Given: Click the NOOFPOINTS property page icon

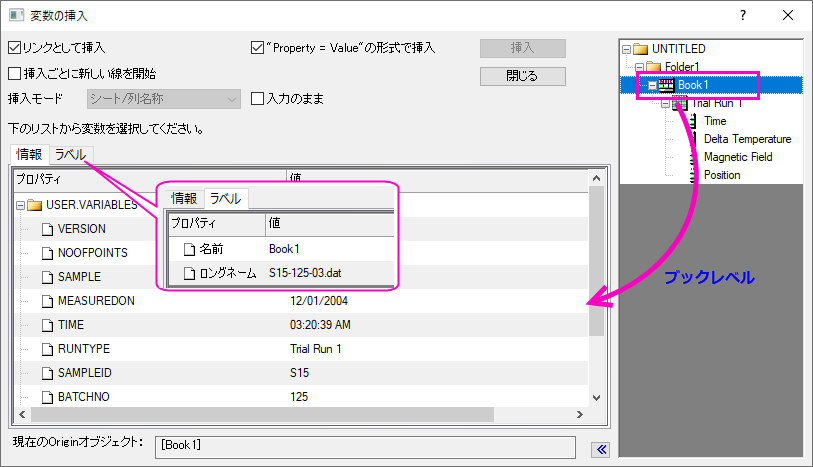Looking at the screenshot, I should [x=47, y=253].
